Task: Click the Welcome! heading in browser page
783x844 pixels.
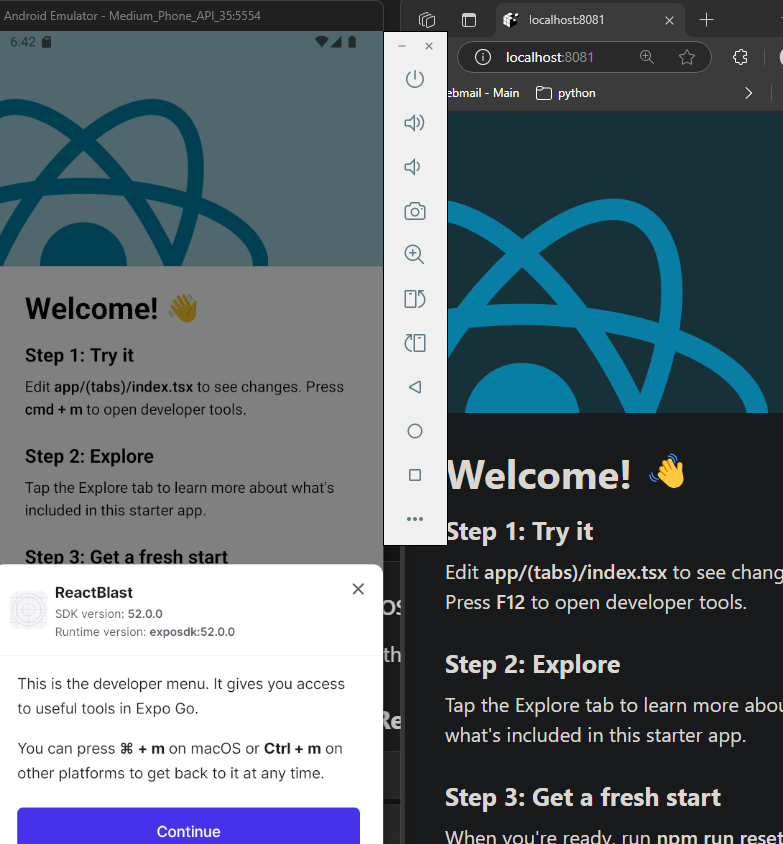Action: click(x=538, y=475)
